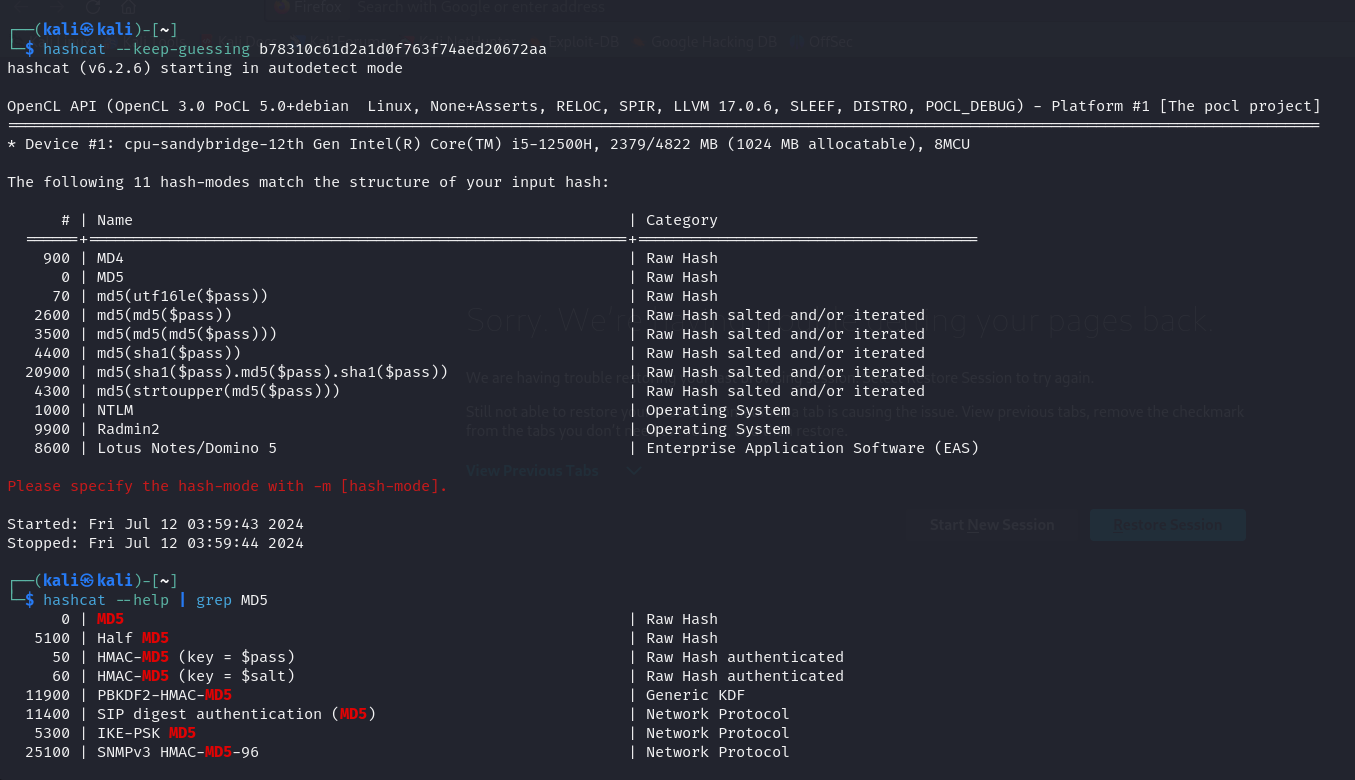Click the Category column header
Viewport: 1355px width, 780px height.
(682, 220)
